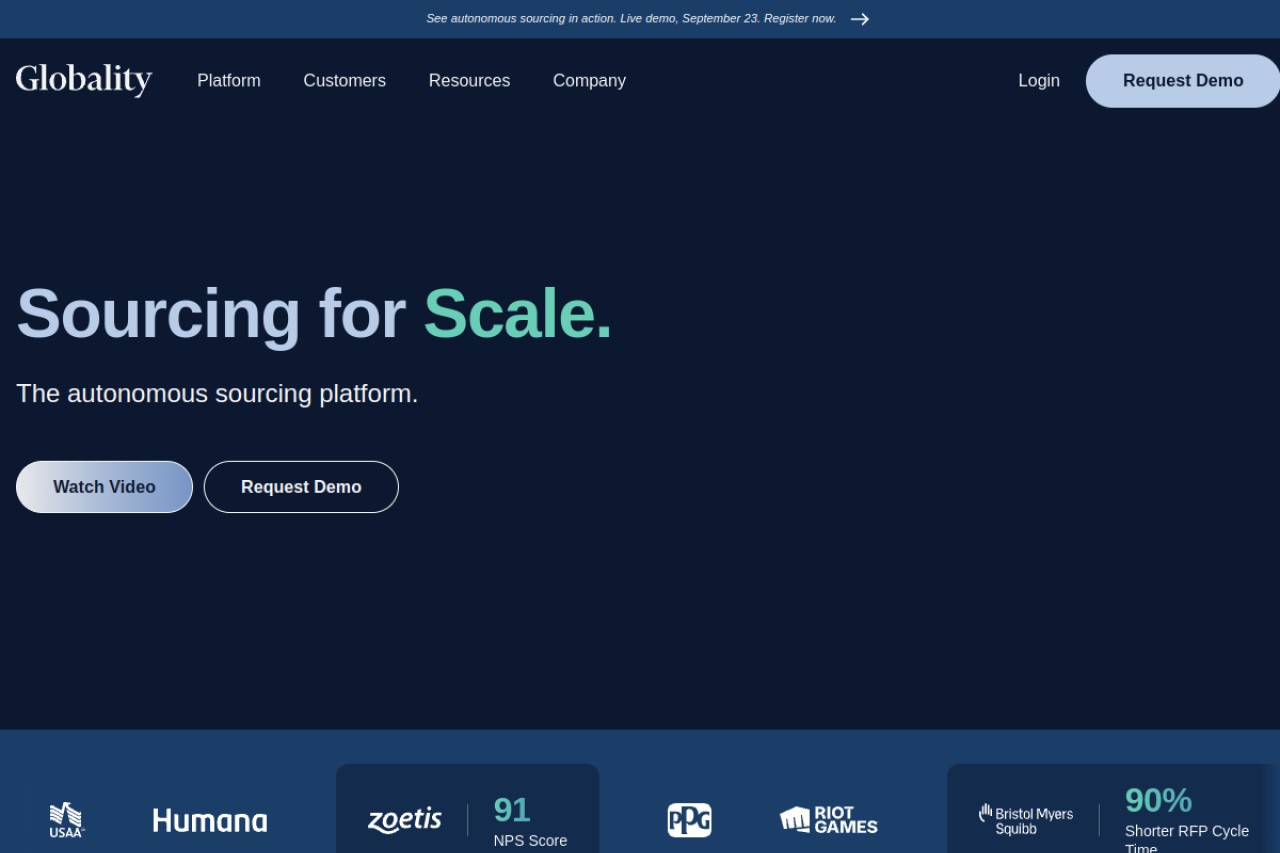Click the "Shorter RFP Cycle" label

[x=1187, y=831]
